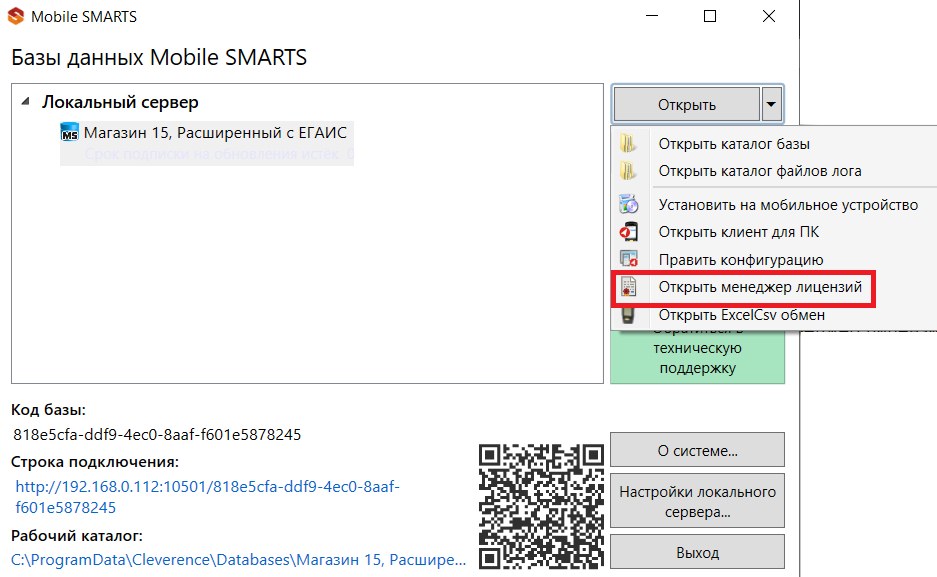Click the license document icon beside 'Открыть менеджер лицензий'
Image resolution: width=937 pixels, height=577 pixels.
pos(628,287)
